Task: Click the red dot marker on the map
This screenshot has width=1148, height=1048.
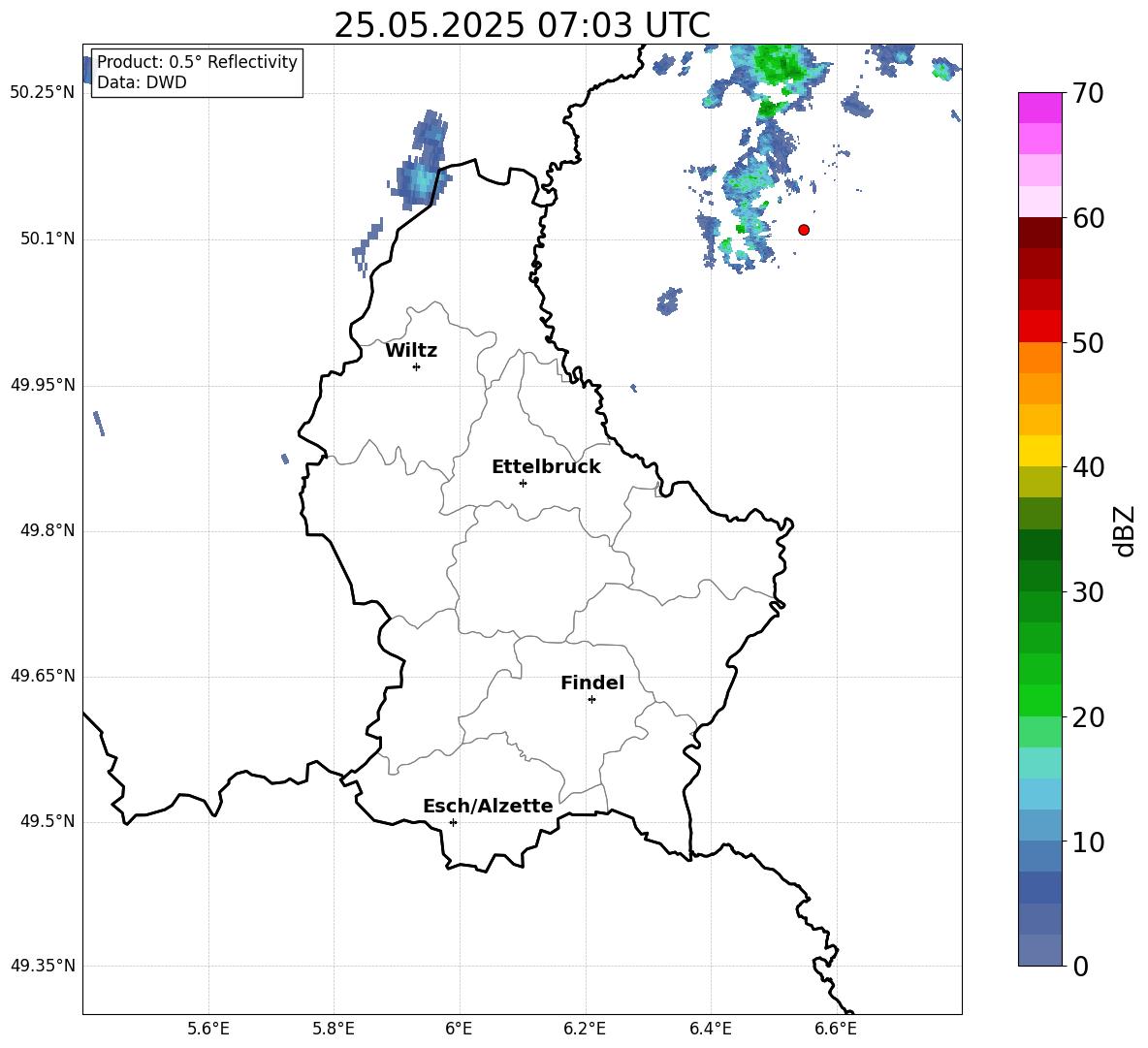Action: click(x=803, y=230)
